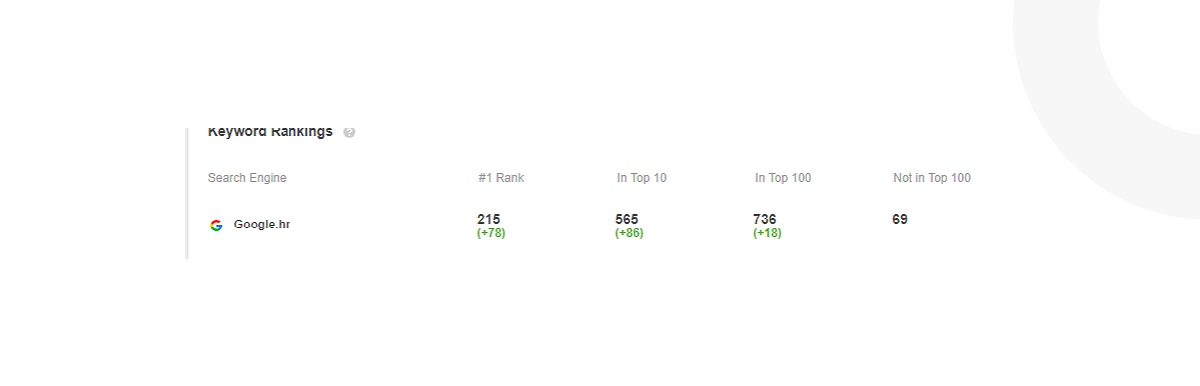Screen dimensions: 1200x386
Task: Open the 215 value under #1 Rank
Action: click(x=489, y=219)
